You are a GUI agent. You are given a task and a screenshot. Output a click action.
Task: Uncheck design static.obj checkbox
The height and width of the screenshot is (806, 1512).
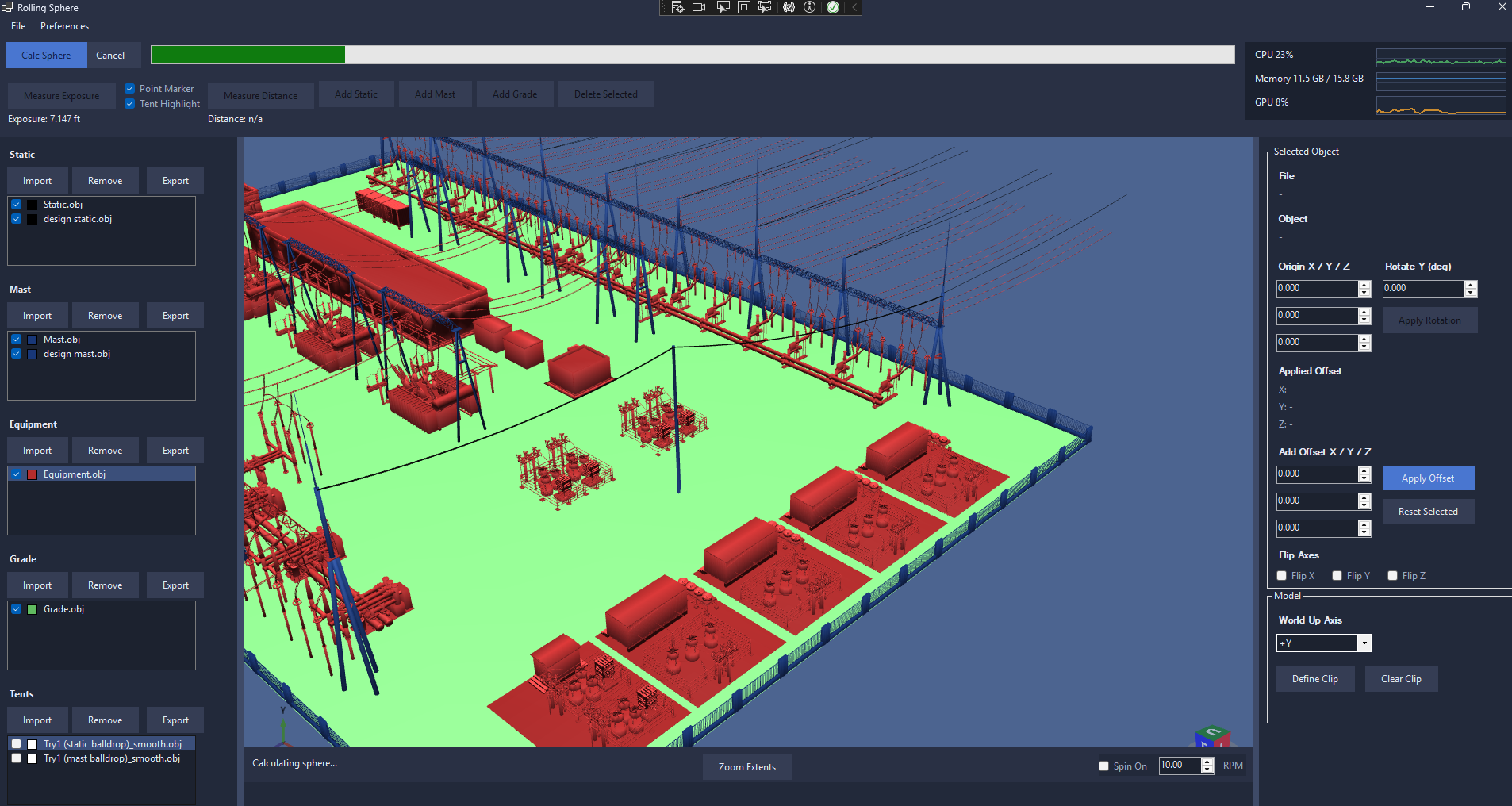tap(17, 219)
